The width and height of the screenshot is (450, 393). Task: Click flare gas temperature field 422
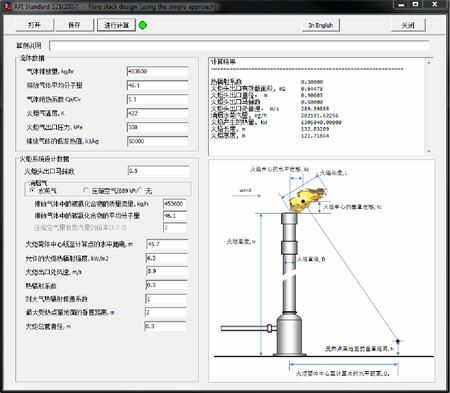[157, 113]
